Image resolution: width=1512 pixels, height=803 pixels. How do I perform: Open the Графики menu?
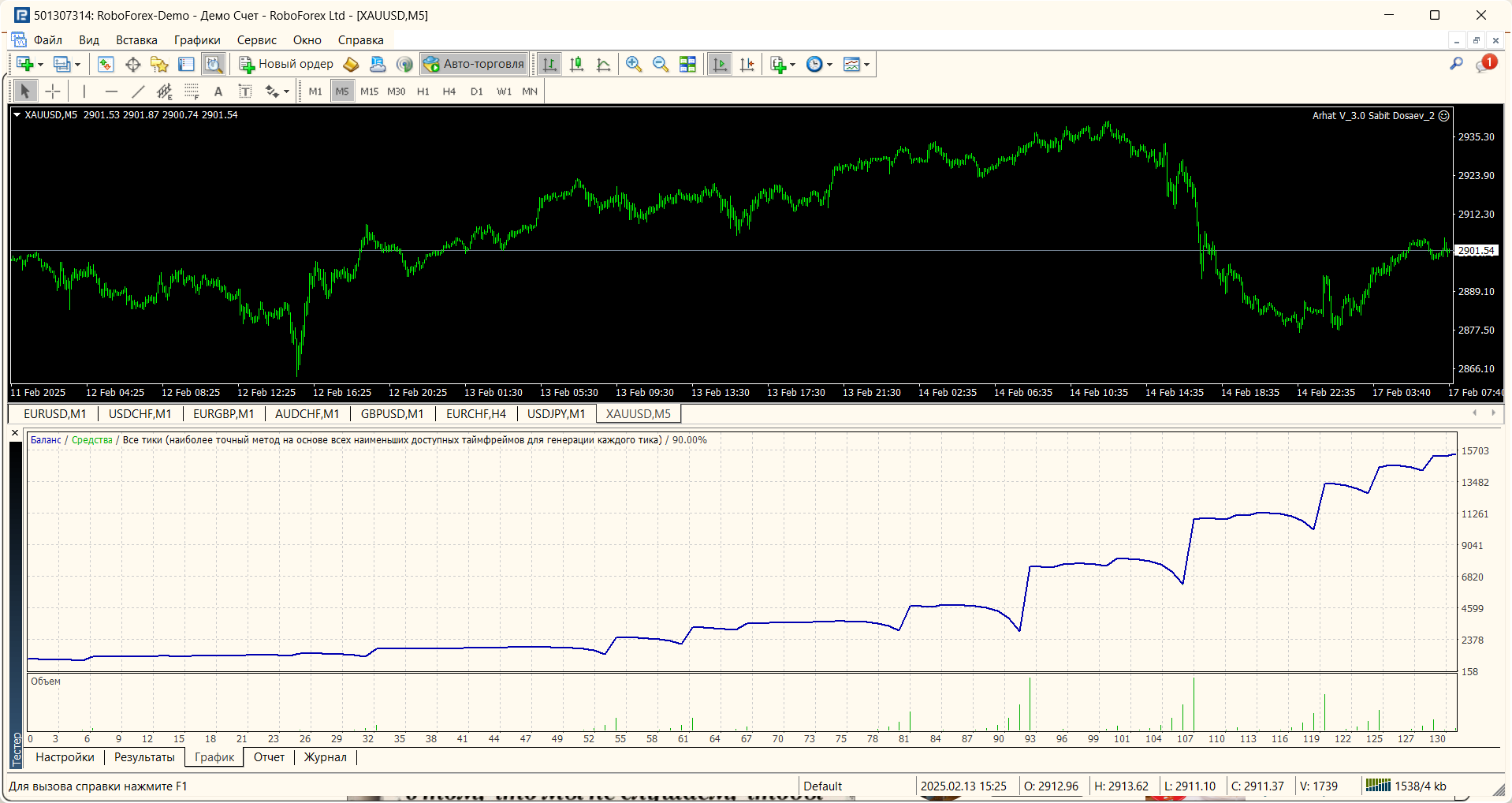pyautogui.click(x=197, y=40)
